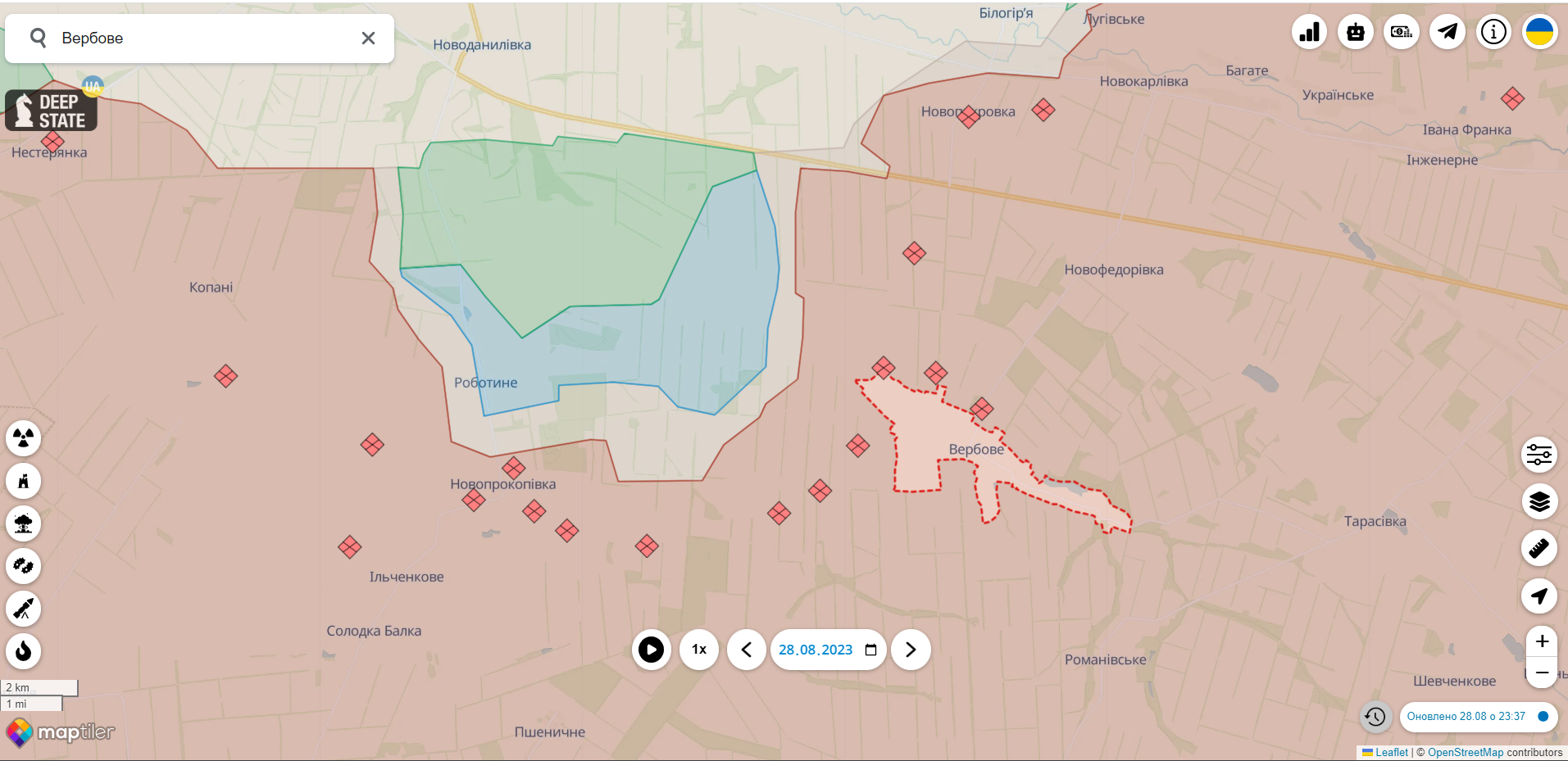
Task: Open the filter sliders settings menu
Action: click(x=1538, y=455)
